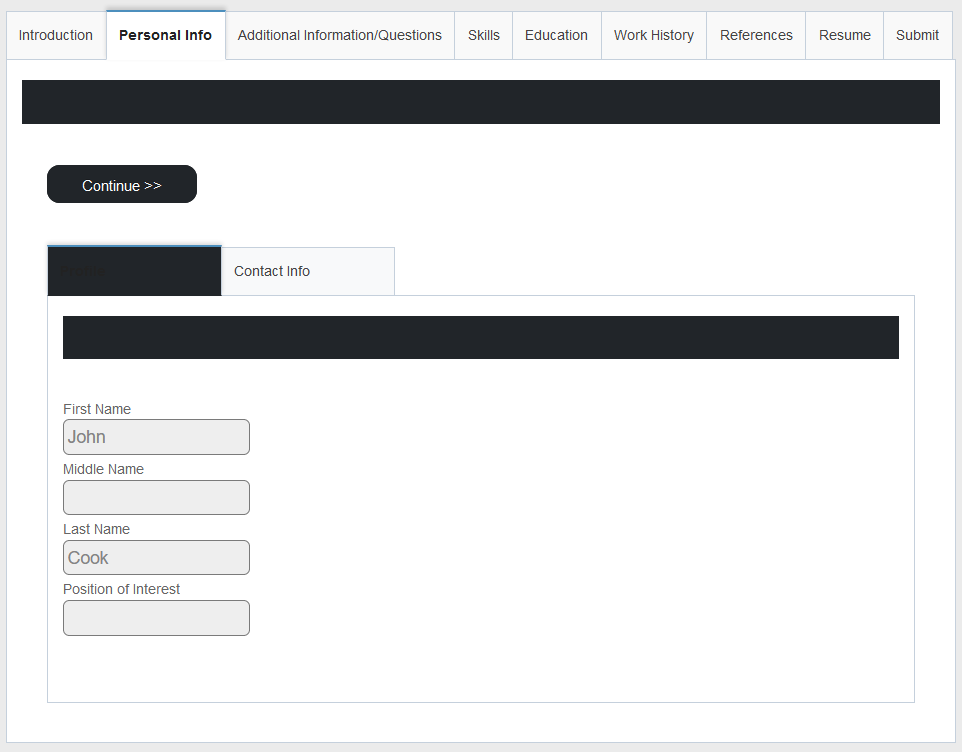962x752 pixels.
Task: Go to the Submit tab
Action: click(x=917, y=36)
